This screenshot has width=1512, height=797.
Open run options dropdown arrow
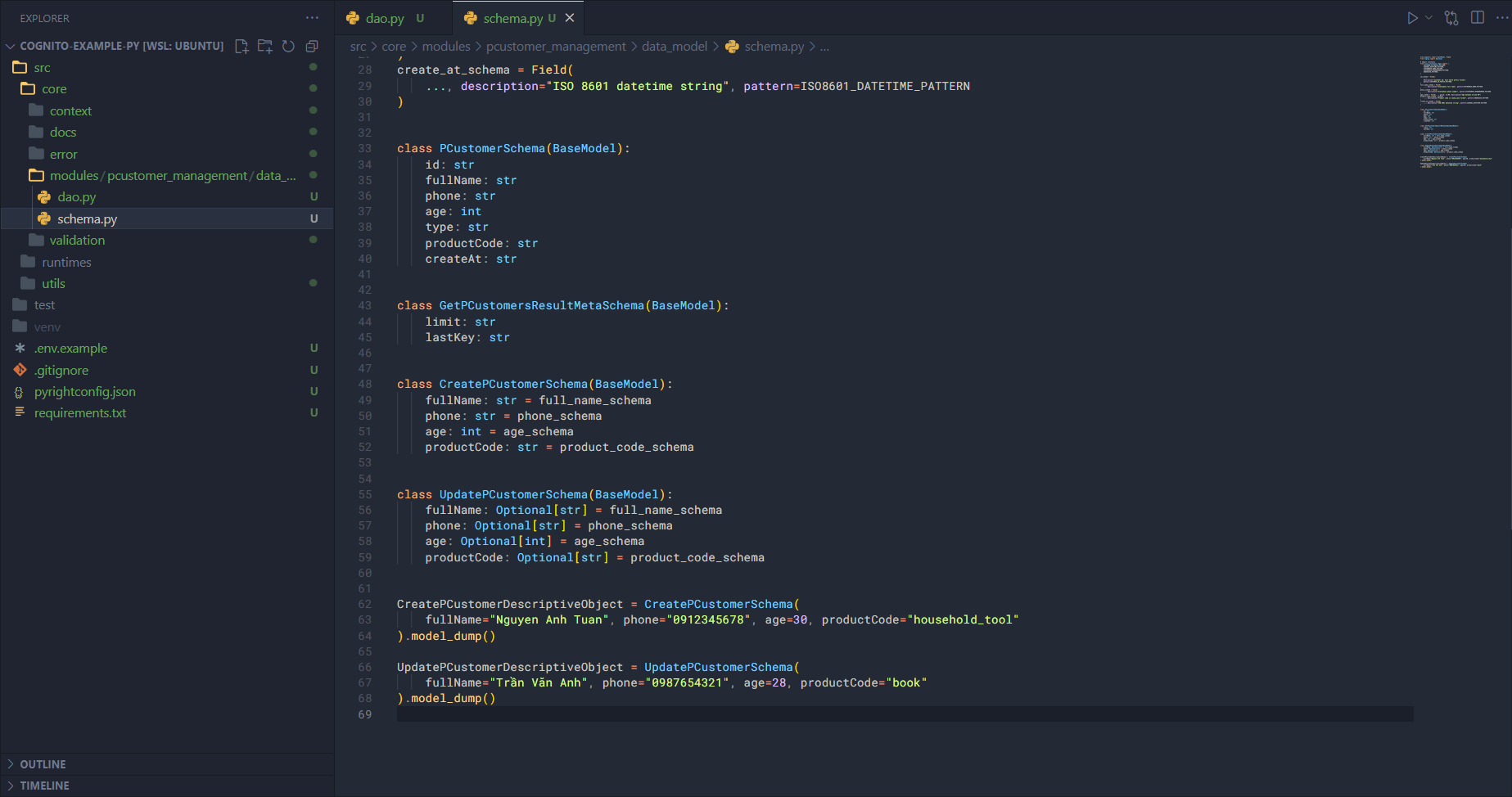coord(1429,18)
